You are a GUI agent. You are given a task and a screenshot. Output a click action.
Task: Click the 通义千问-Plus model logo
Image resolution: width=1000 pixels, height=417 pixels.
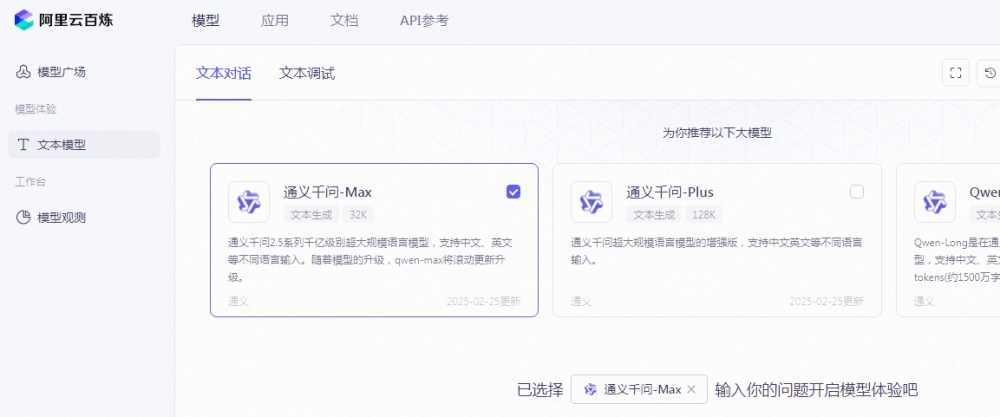tap(591, 202)
